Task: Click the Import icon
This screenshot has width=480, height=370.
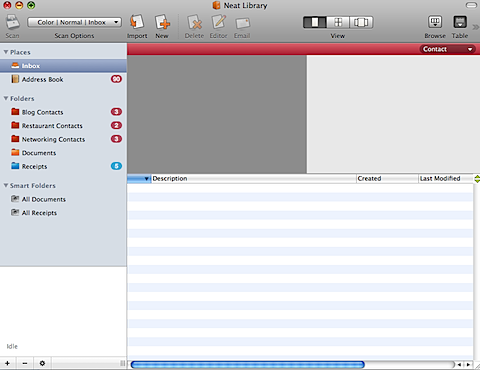Action: [x=137, y=22]
